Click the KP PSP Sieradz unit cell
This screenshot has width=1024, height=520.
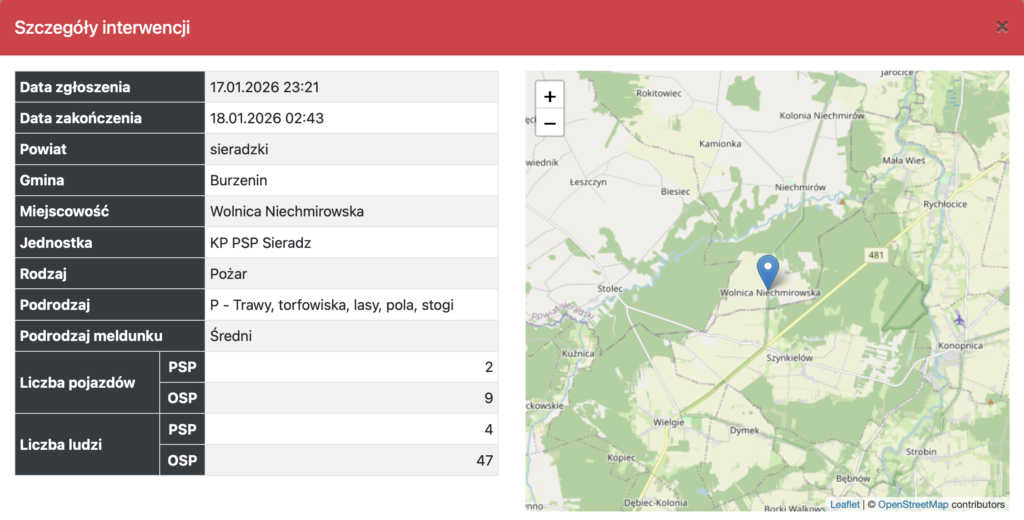(x=261, y=242)
